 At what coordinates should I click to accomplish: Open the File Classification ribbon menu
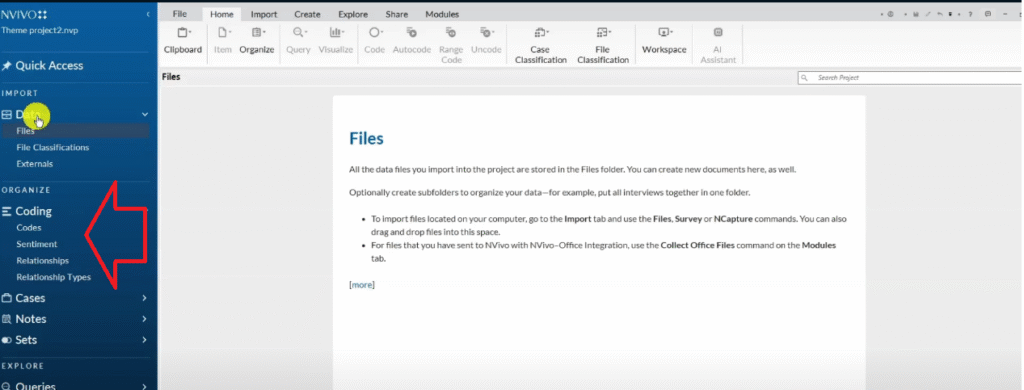pos(603,45)
